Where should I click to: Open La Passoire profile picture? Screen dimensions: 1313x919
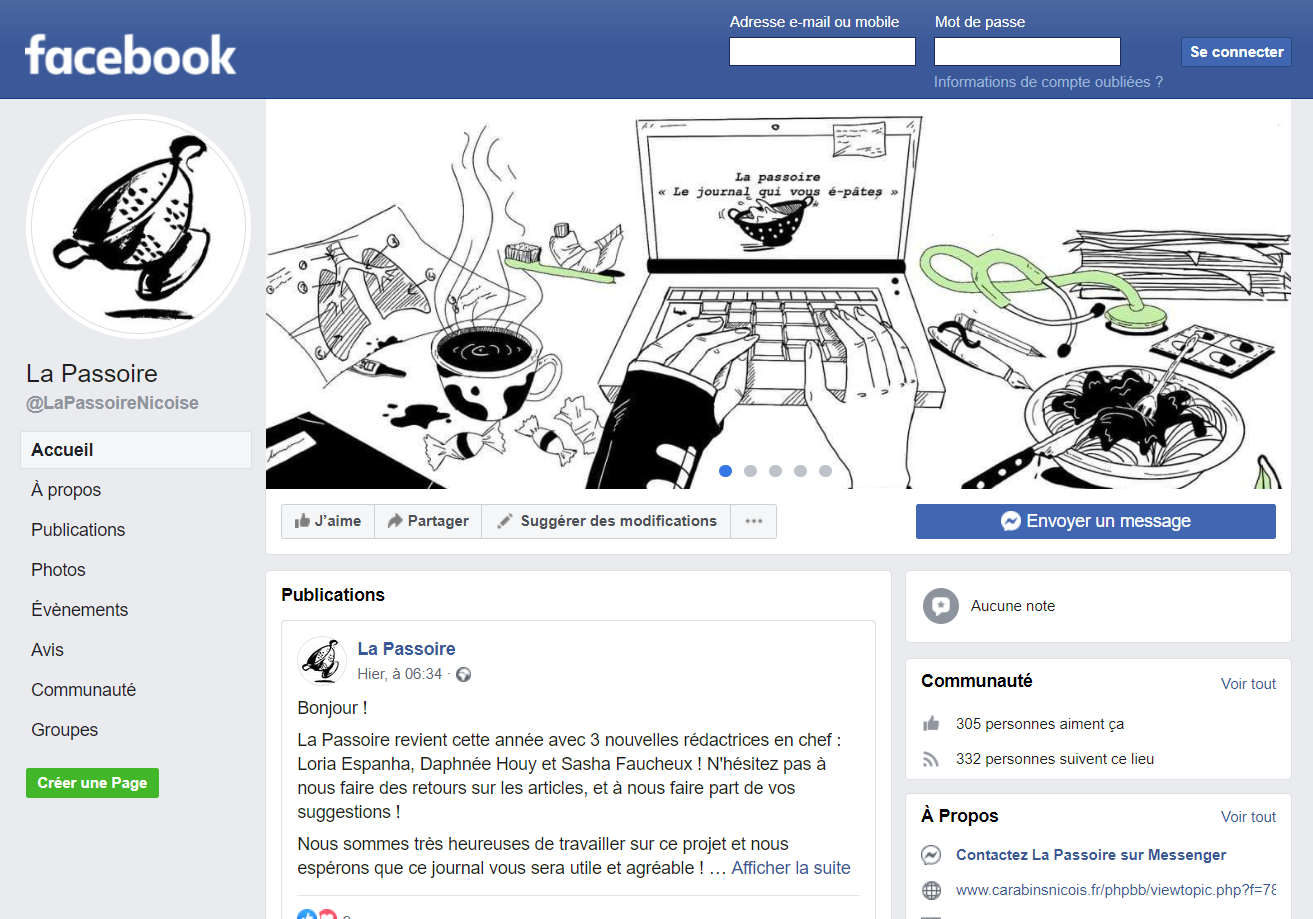[x=138, y=227]
